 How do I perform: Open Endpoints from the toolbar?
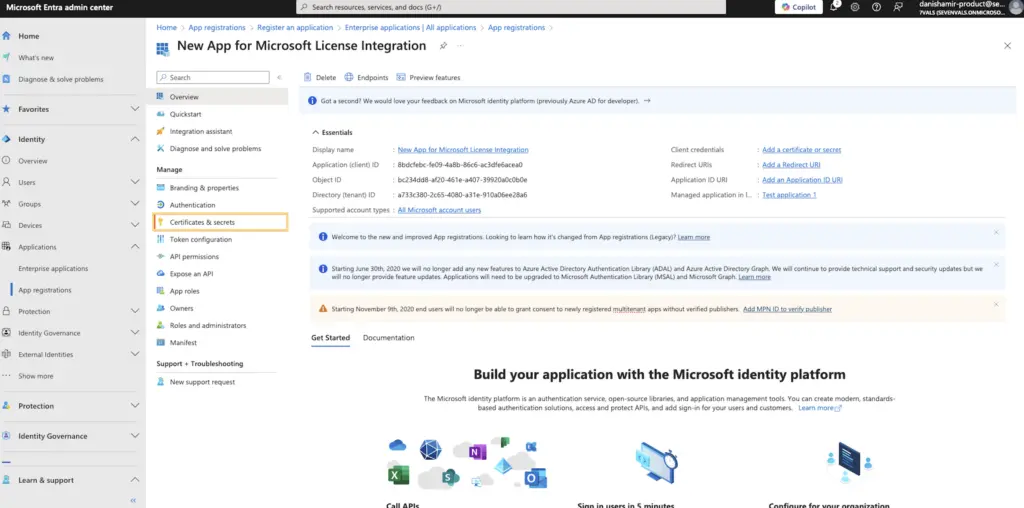[x=366, y=77]
